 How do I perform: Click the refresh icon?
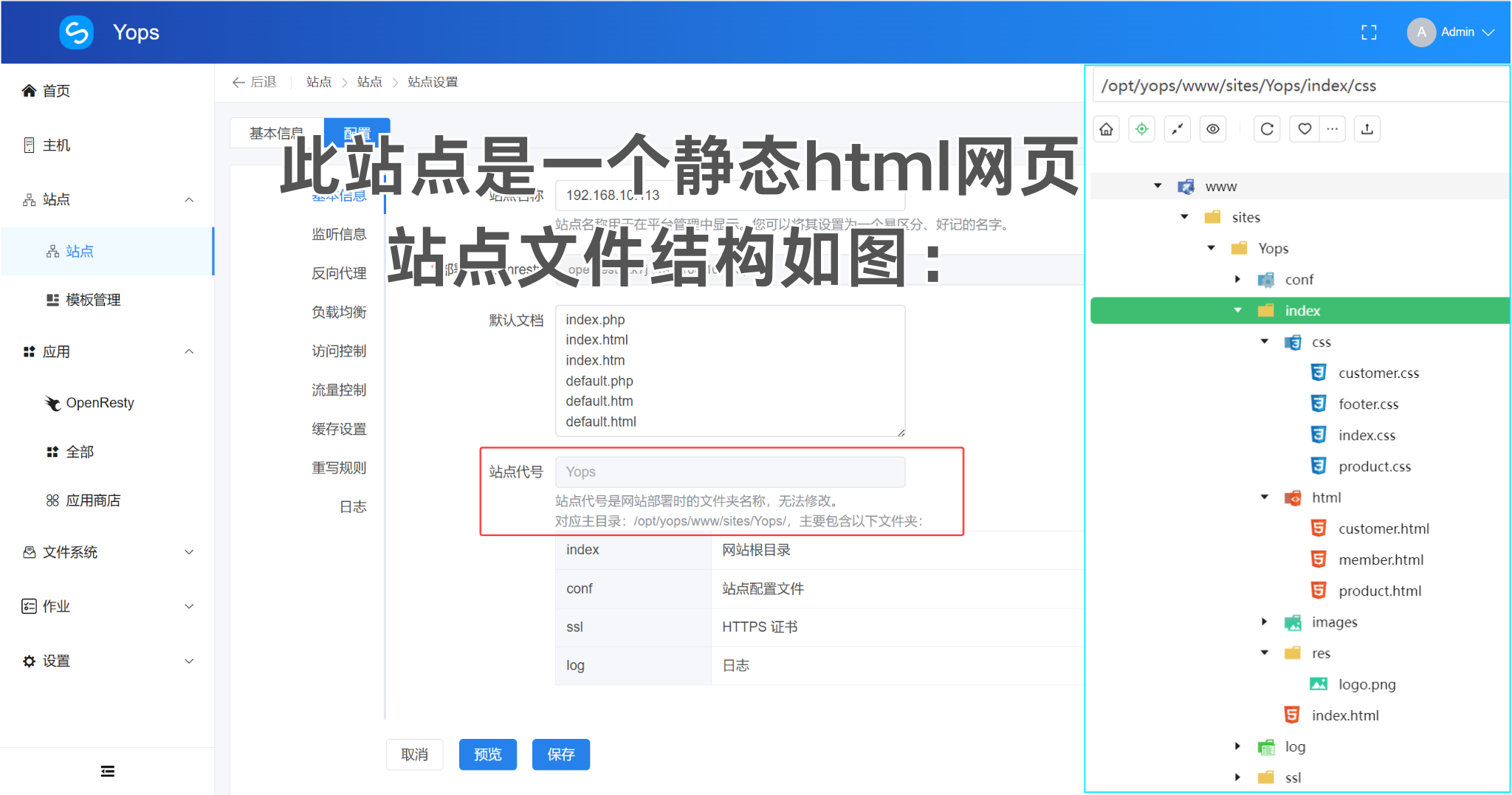pyautogui.click(x=1267, y=129)
